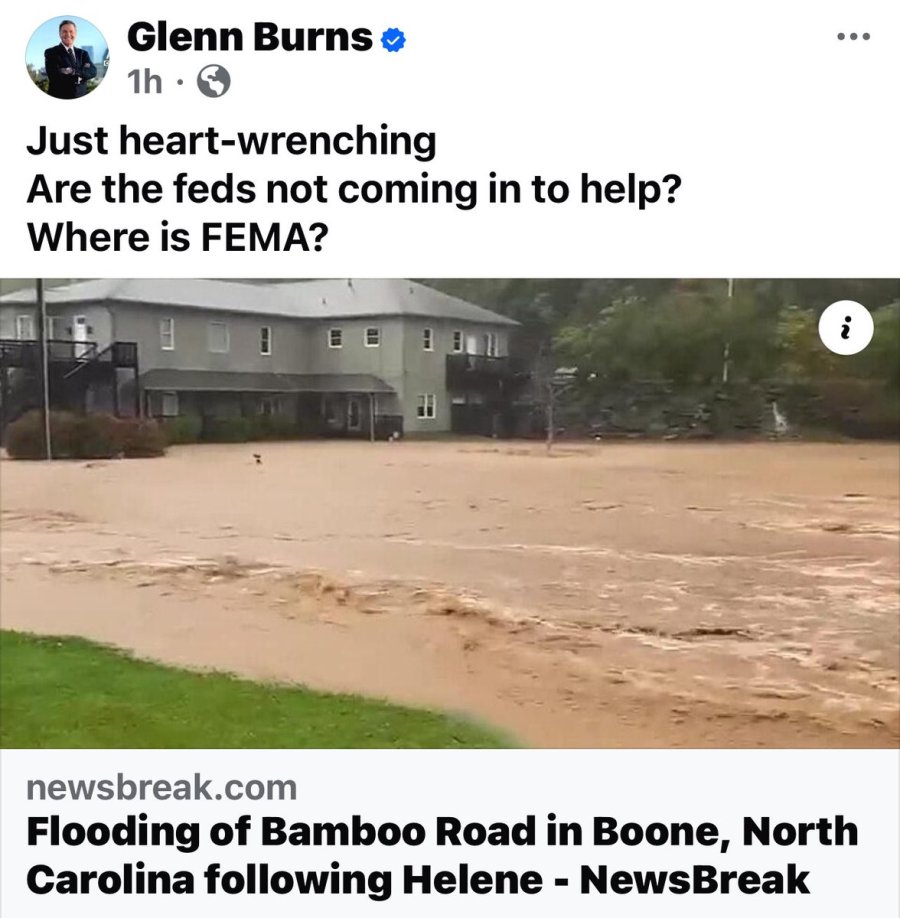Click the dot separator after timestamp
900x918 pixels.
(x=180, y=82)
